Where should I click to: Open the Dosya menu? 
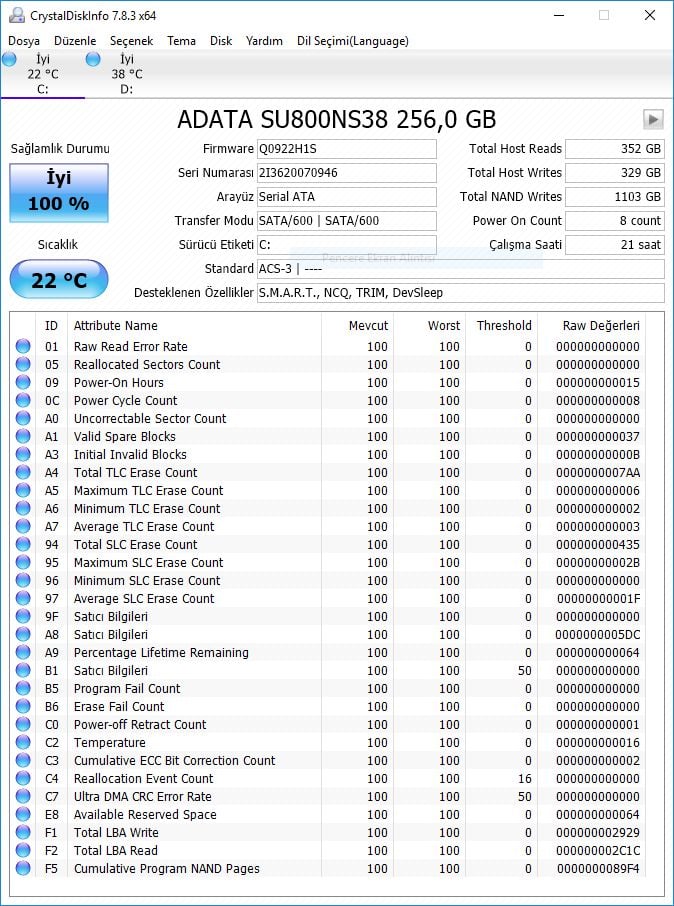point(24,41)
